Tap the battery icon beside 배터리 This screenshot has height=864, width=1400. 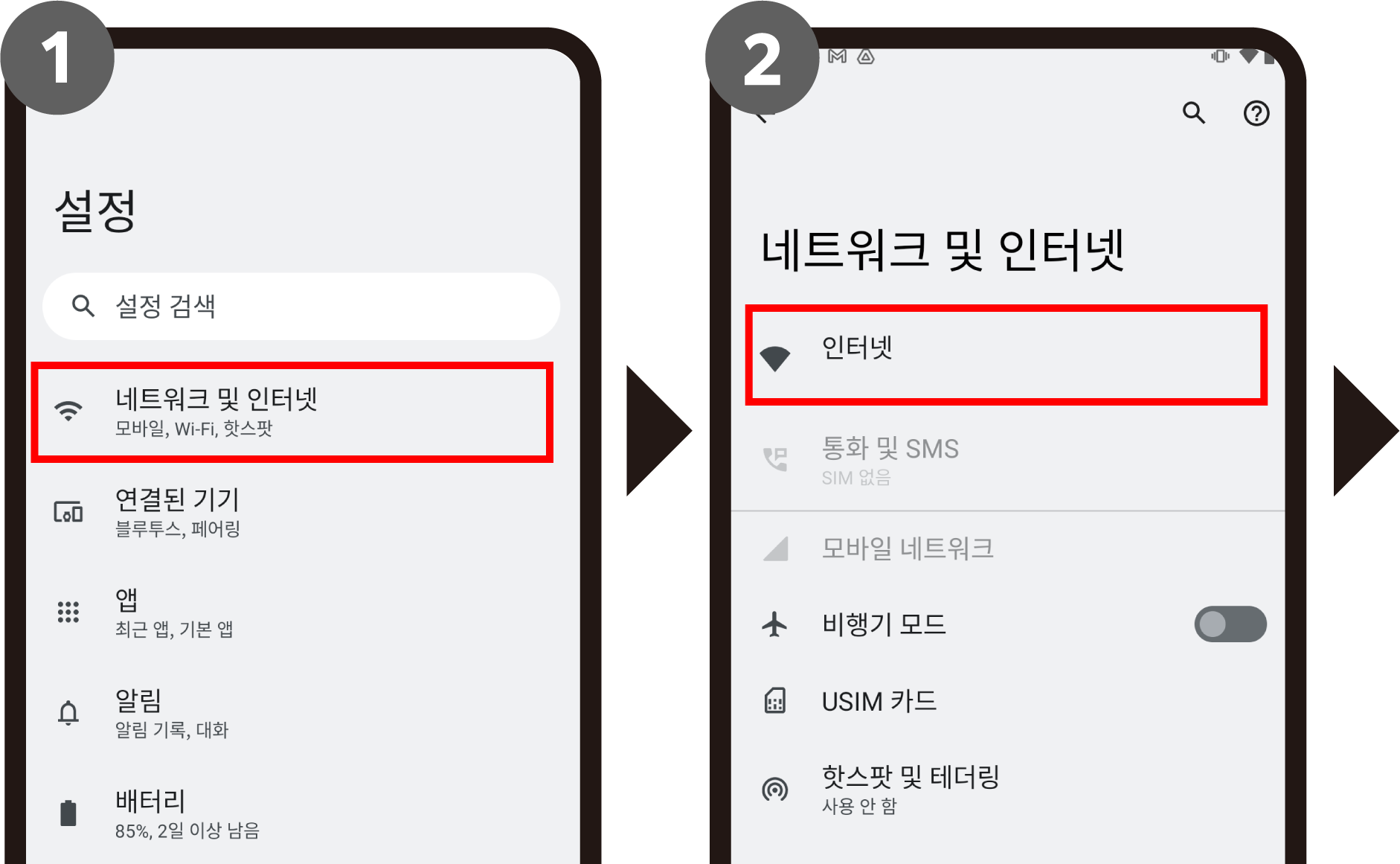[x=68, y=813]
